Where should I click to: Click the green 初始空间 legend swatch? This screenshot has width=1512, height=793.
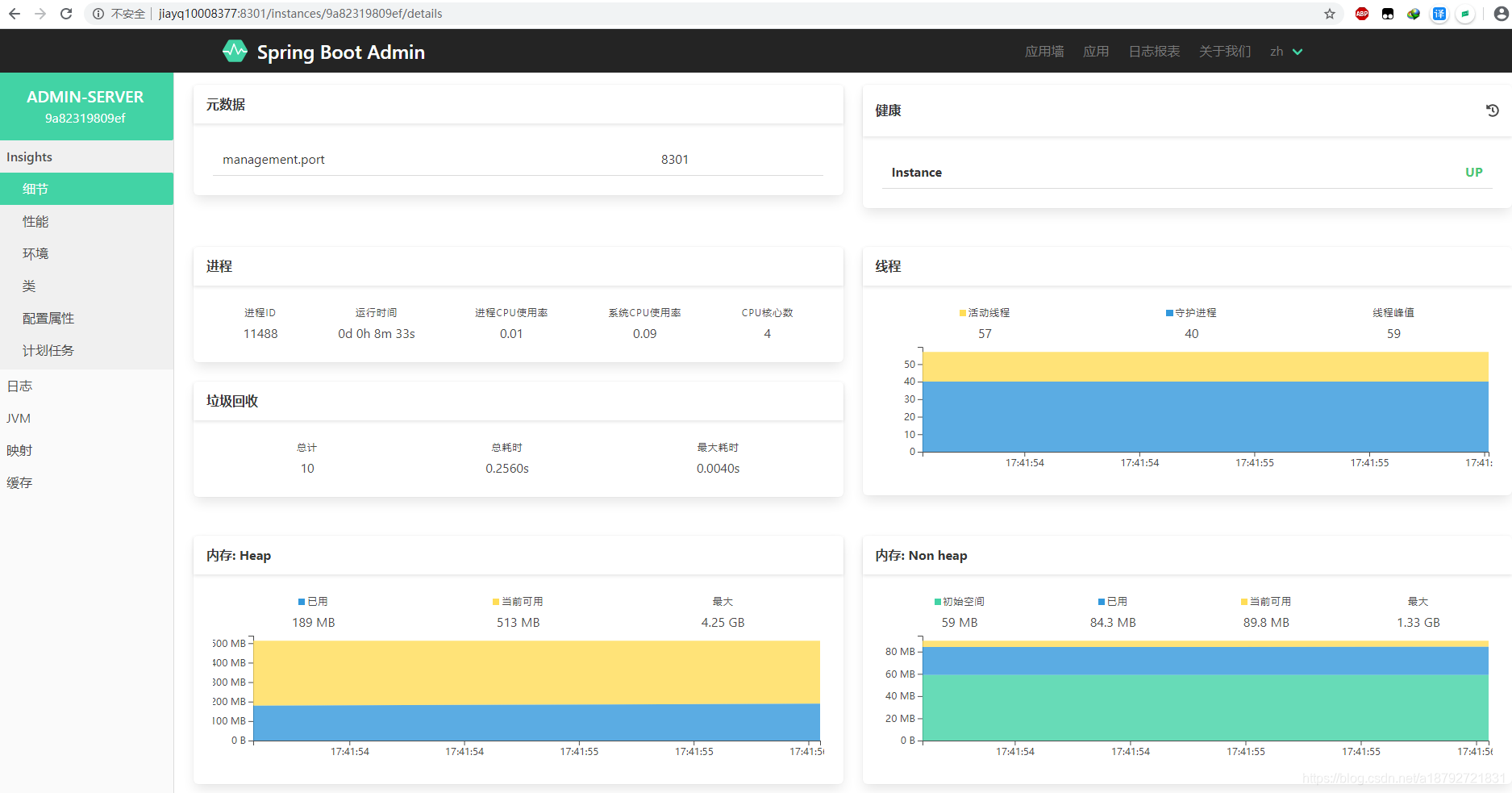tap(938, 602)
